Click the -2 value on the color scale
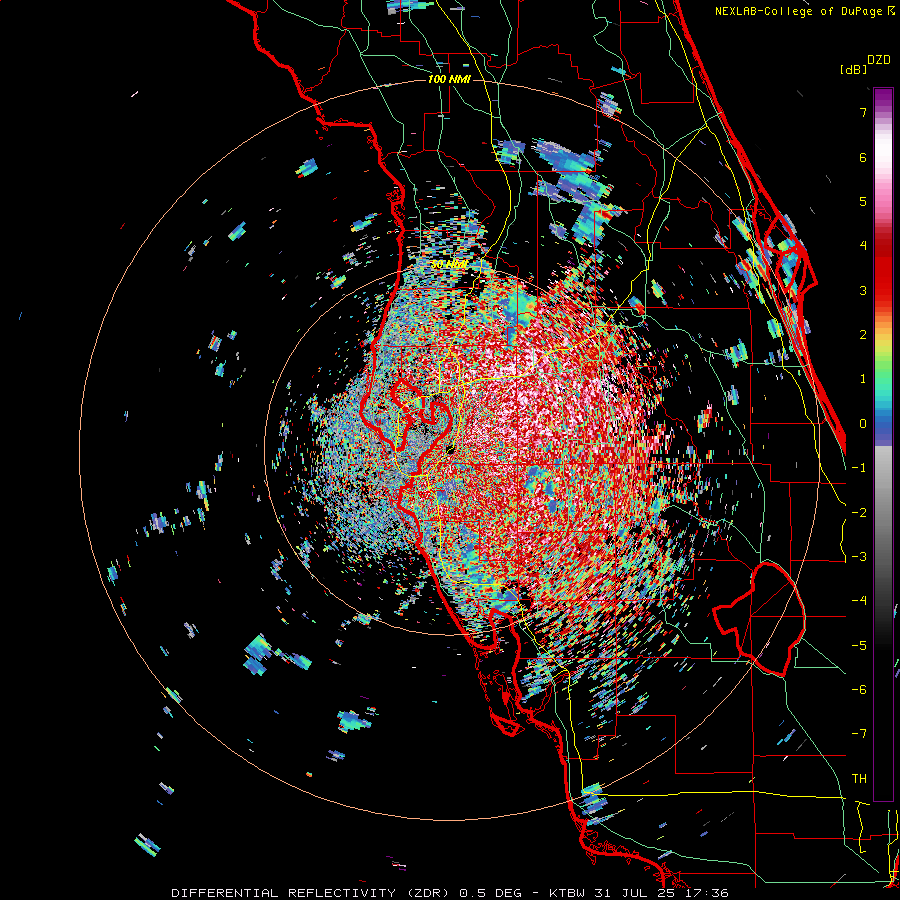 tap(859, 513)
